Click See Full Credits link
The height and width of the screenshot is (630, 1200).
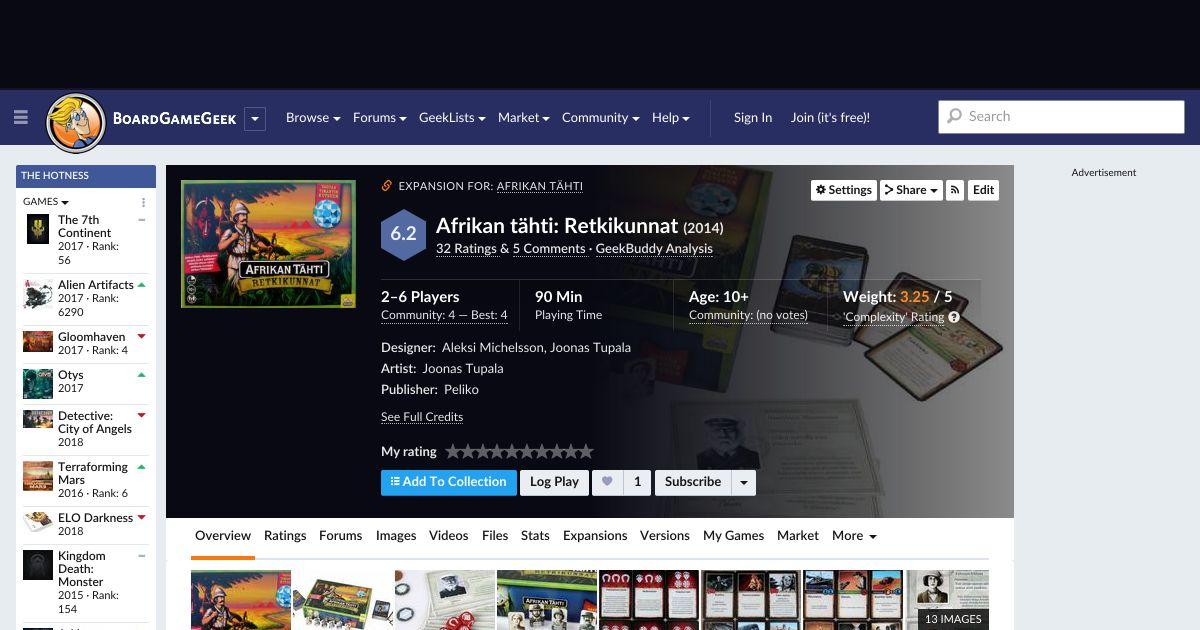[422, 417]
